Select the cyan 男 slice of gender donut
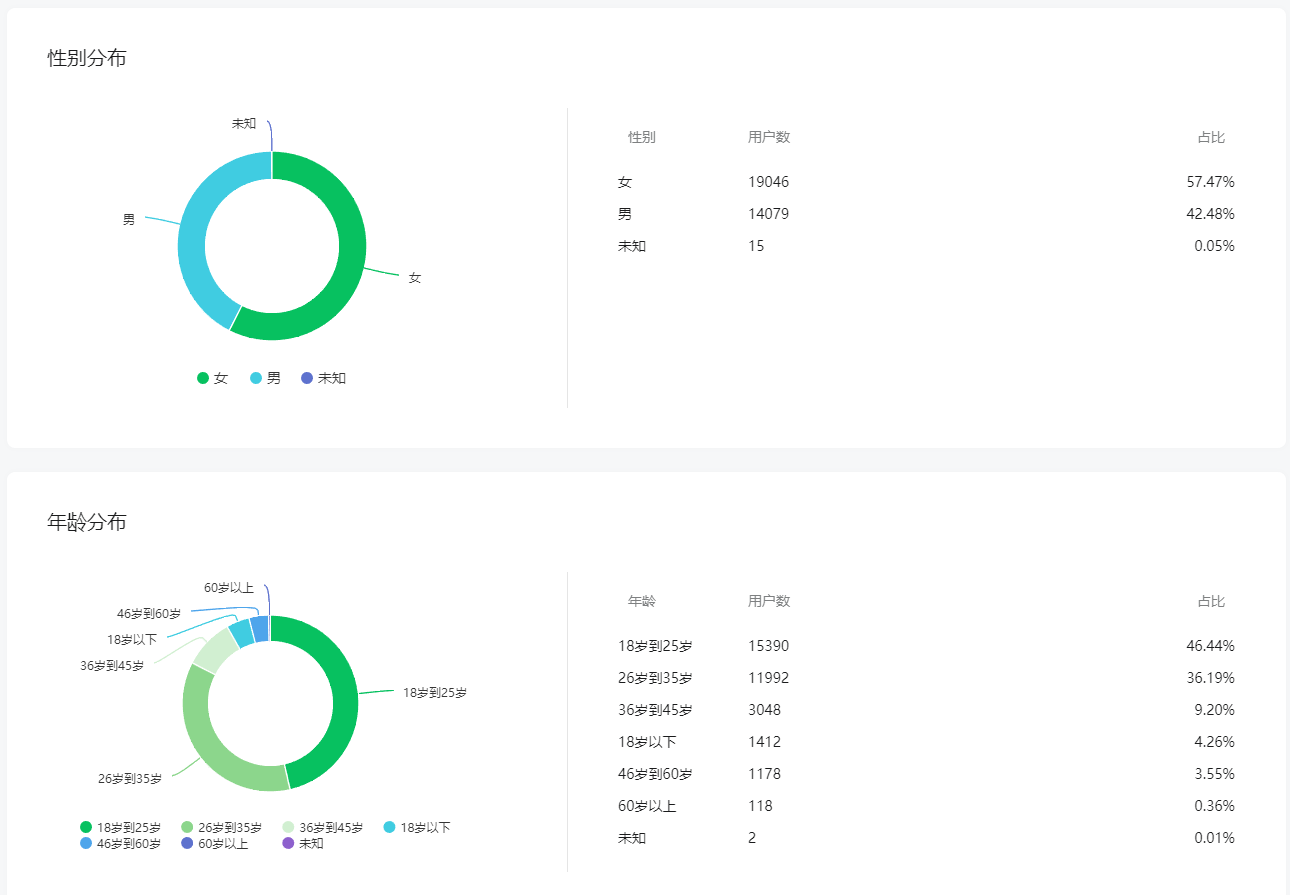 click(x=193, y=230)
